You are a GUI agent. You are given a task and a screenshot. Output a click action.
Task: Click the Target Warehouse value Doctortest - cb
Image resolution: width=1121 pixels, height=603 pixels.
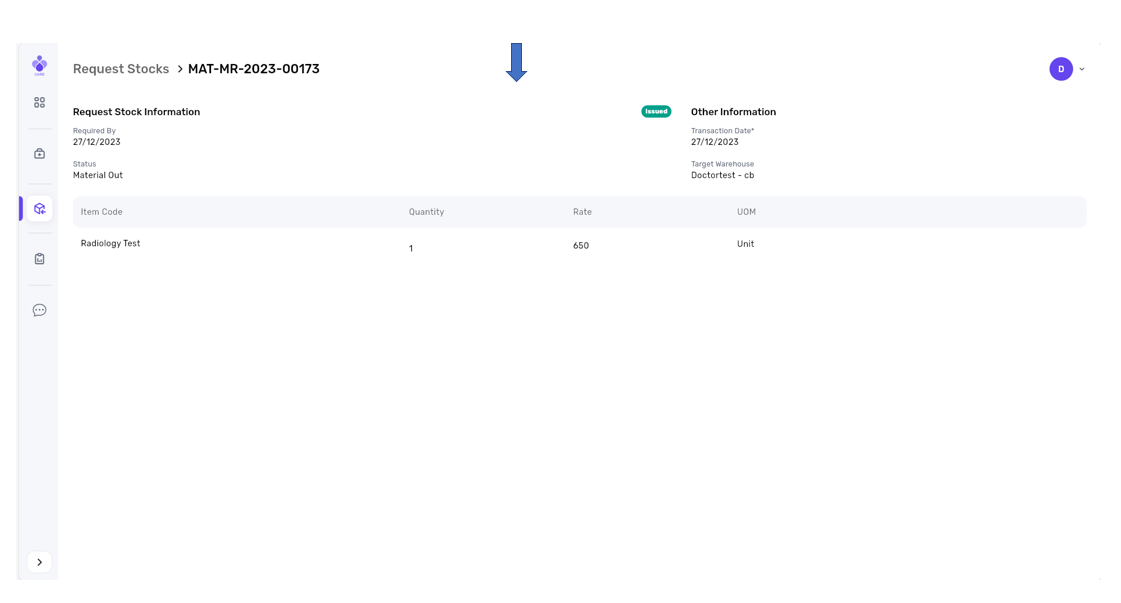click(722, 175)
